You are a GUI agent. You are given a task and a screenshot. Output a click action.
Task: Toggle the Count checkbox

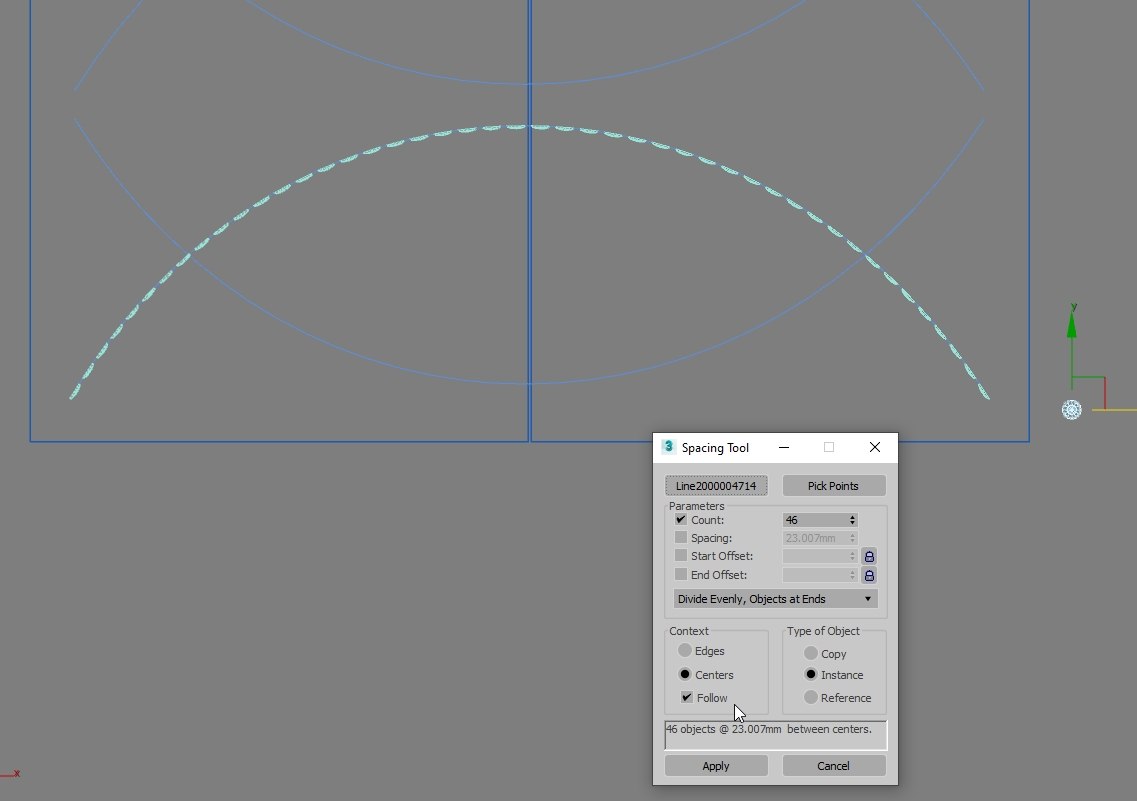tap(680, 520)
